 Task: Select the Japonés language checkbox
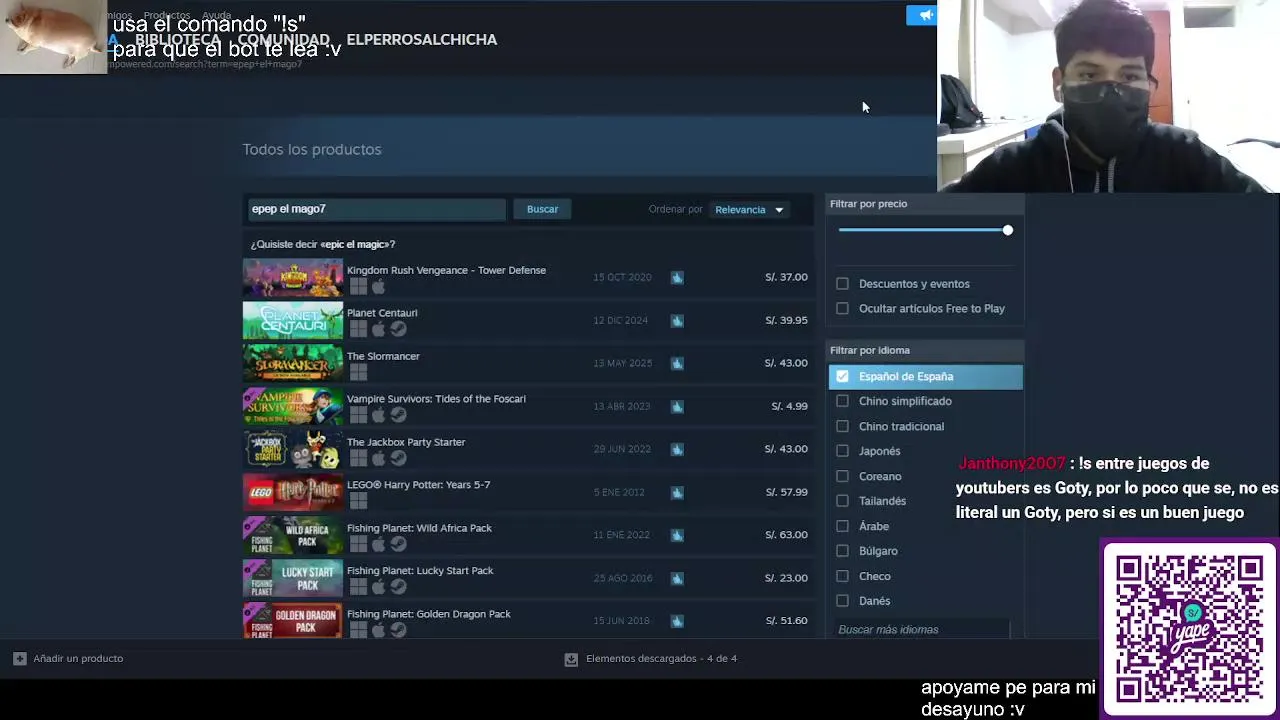(842, 451)
